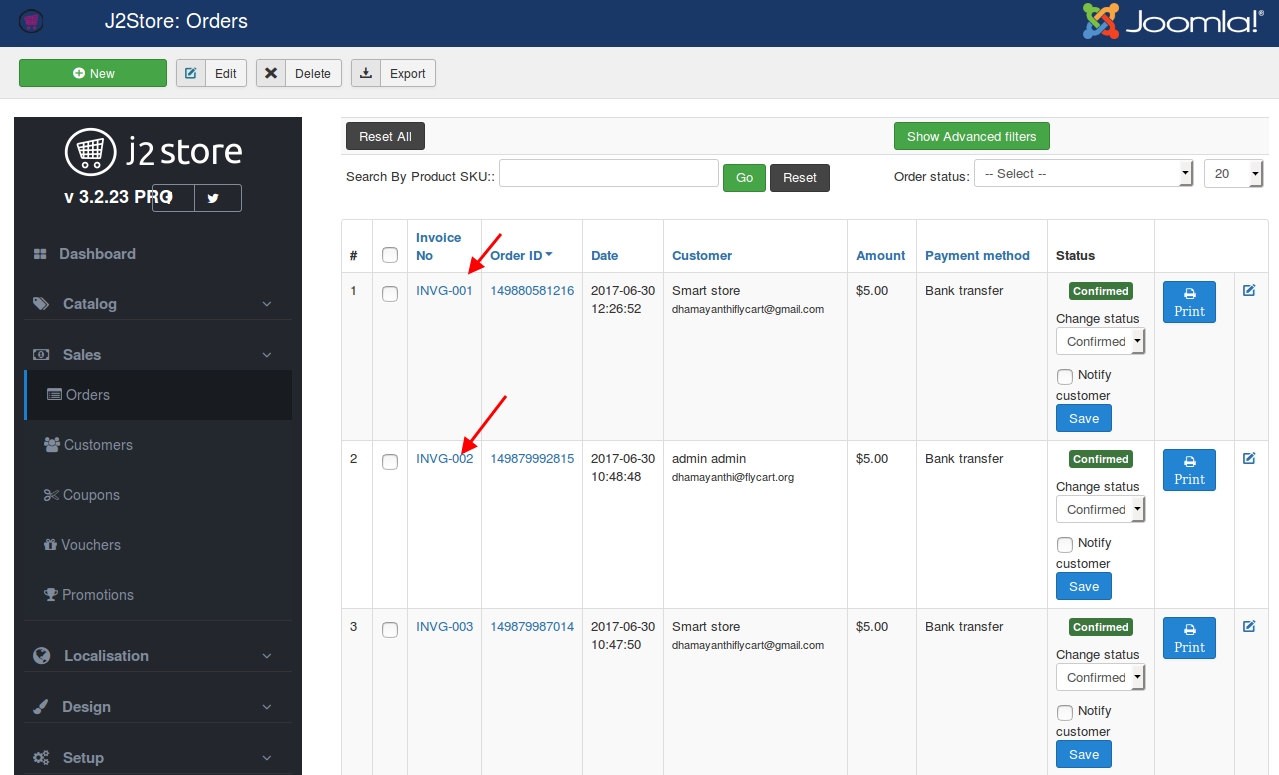The image size is (1279, 775).
Task: Open Change status dropdown for order INVG-003
Action: click(1100, 677)
